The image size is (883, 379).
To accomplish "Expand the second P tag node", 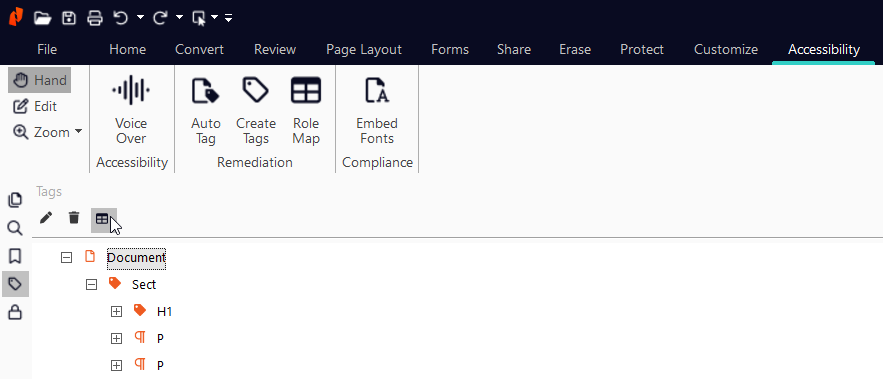I will point(116,365).
